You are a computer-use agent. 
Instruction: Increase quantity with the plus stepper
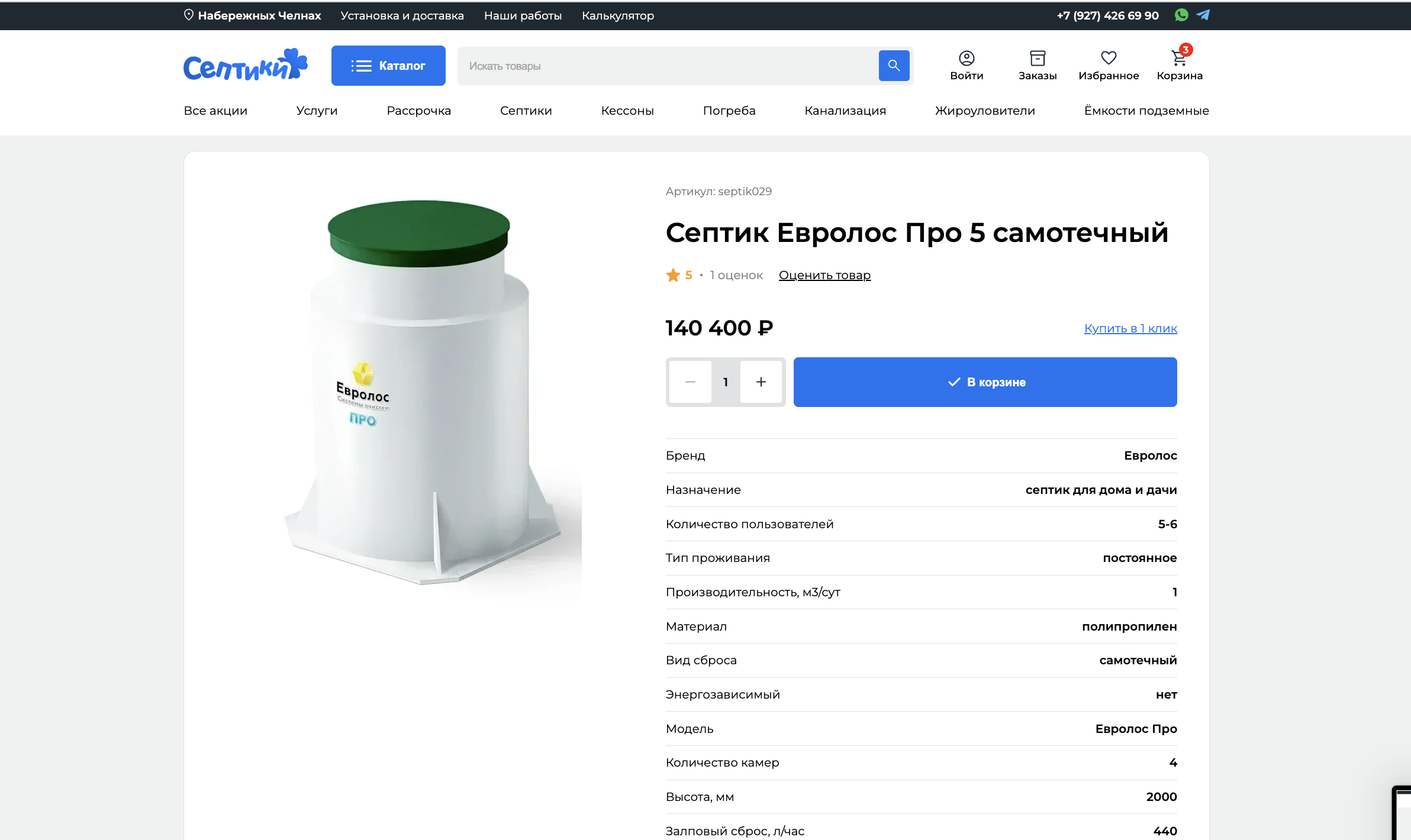coord(761,382)
